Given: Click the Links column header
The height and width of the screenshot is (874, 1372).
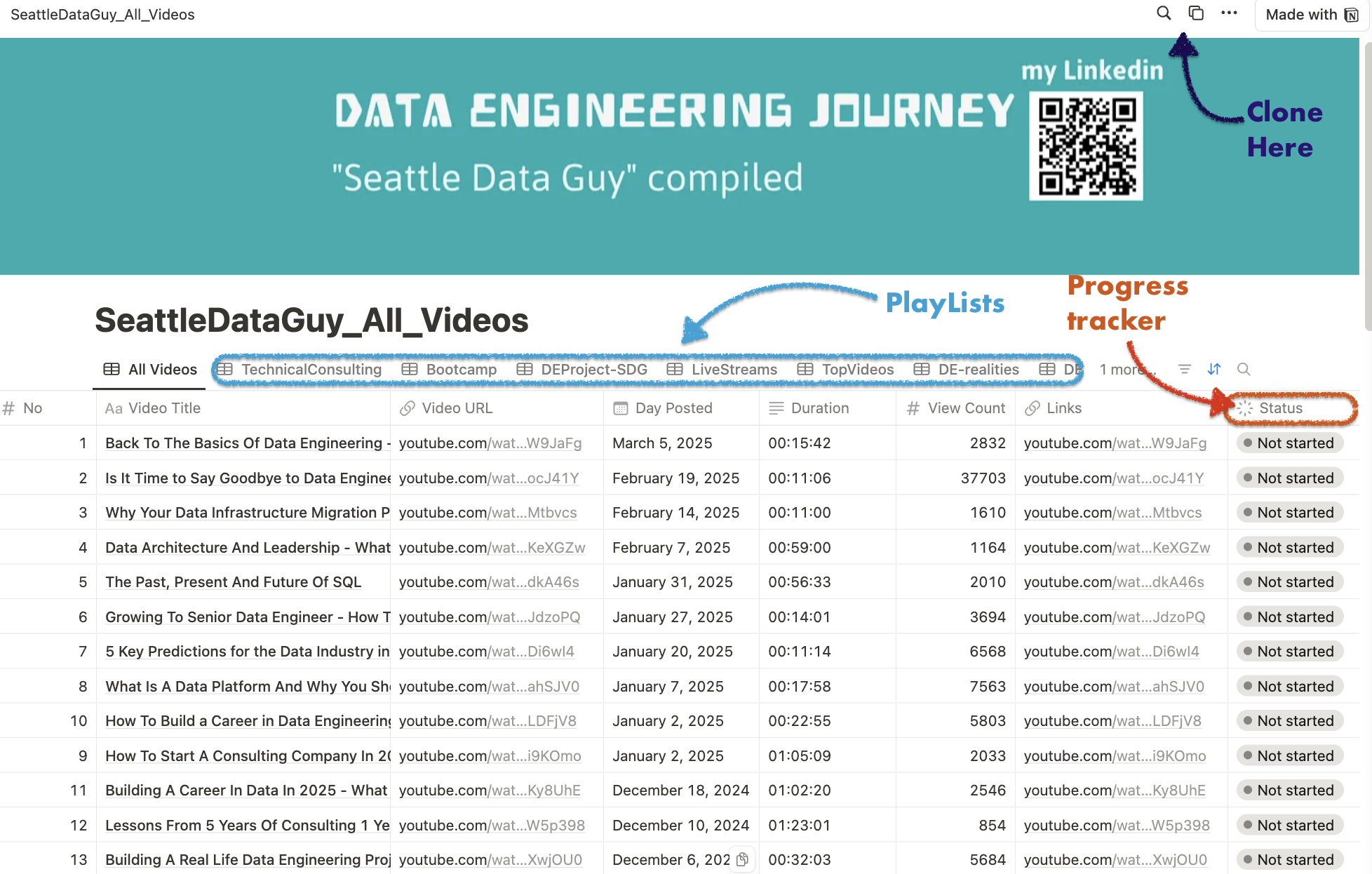Looking at the screenshot, I should click(1122, 408).
